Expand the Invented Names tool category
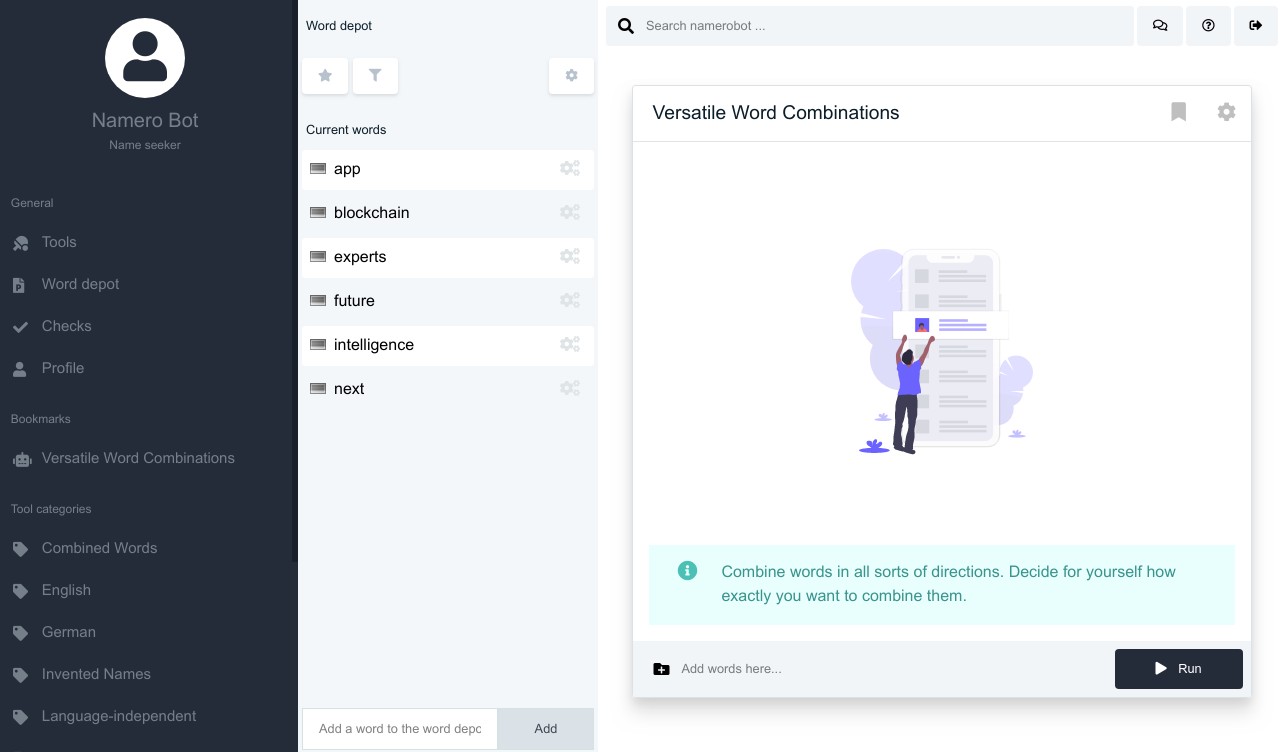The height and width of the screenshot is (752, 1286). click(96, 674)
